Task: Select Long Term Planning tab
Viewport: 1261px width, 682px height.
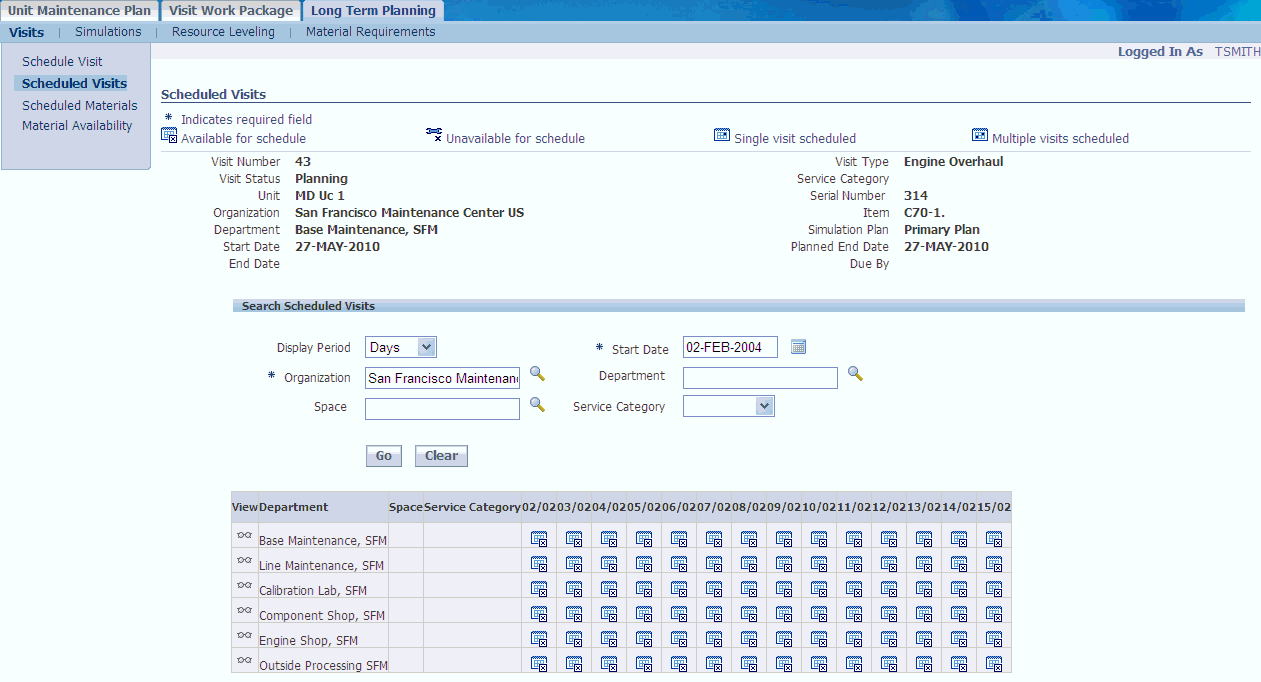Action: tap(373, 11)
